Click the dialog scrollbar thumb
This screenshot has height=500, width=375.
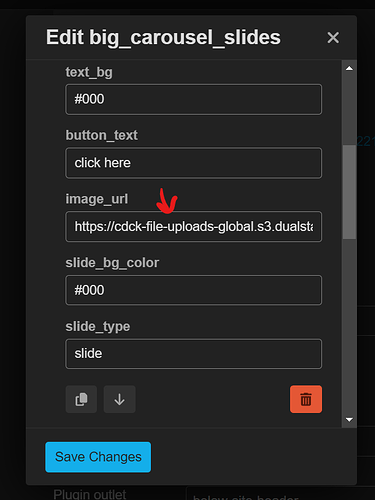click(x=349, y=192)
